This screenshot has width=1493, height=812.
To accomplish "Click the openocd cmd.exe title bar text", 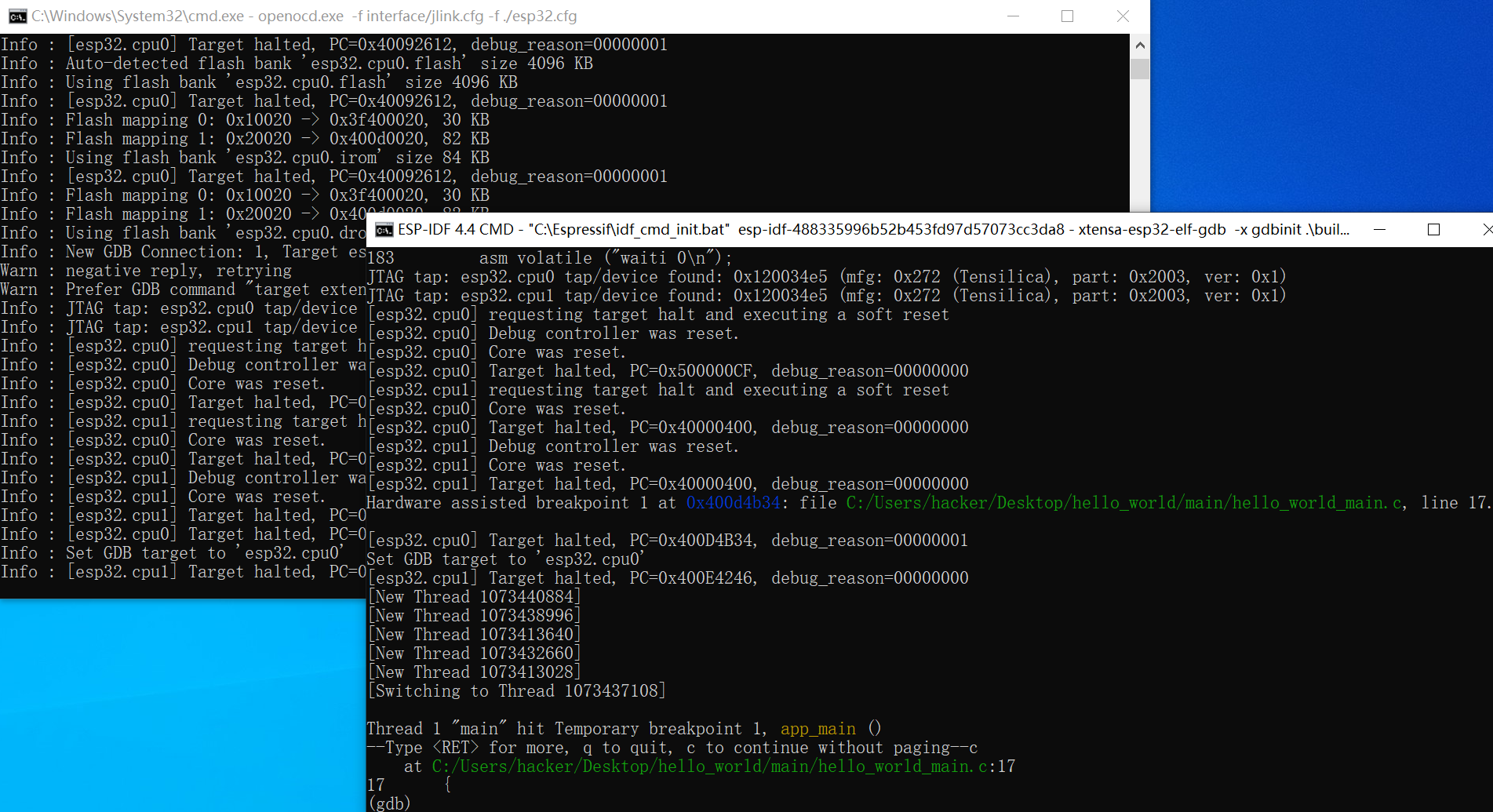I will pos(304,16).
